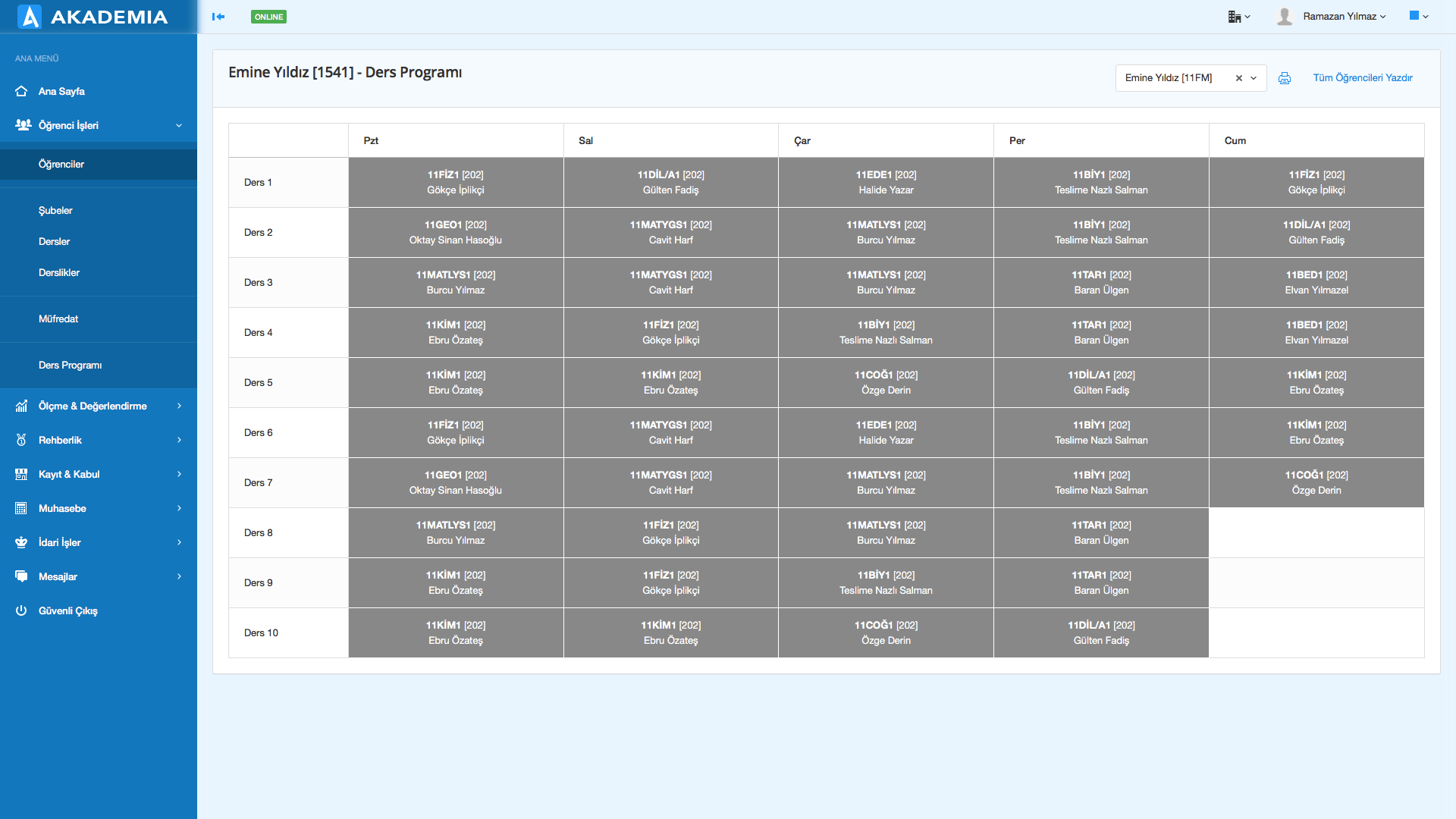Screen dimensions: 1456x819
Task: Open the blue color theme picker
Action: coord(1418,16)
